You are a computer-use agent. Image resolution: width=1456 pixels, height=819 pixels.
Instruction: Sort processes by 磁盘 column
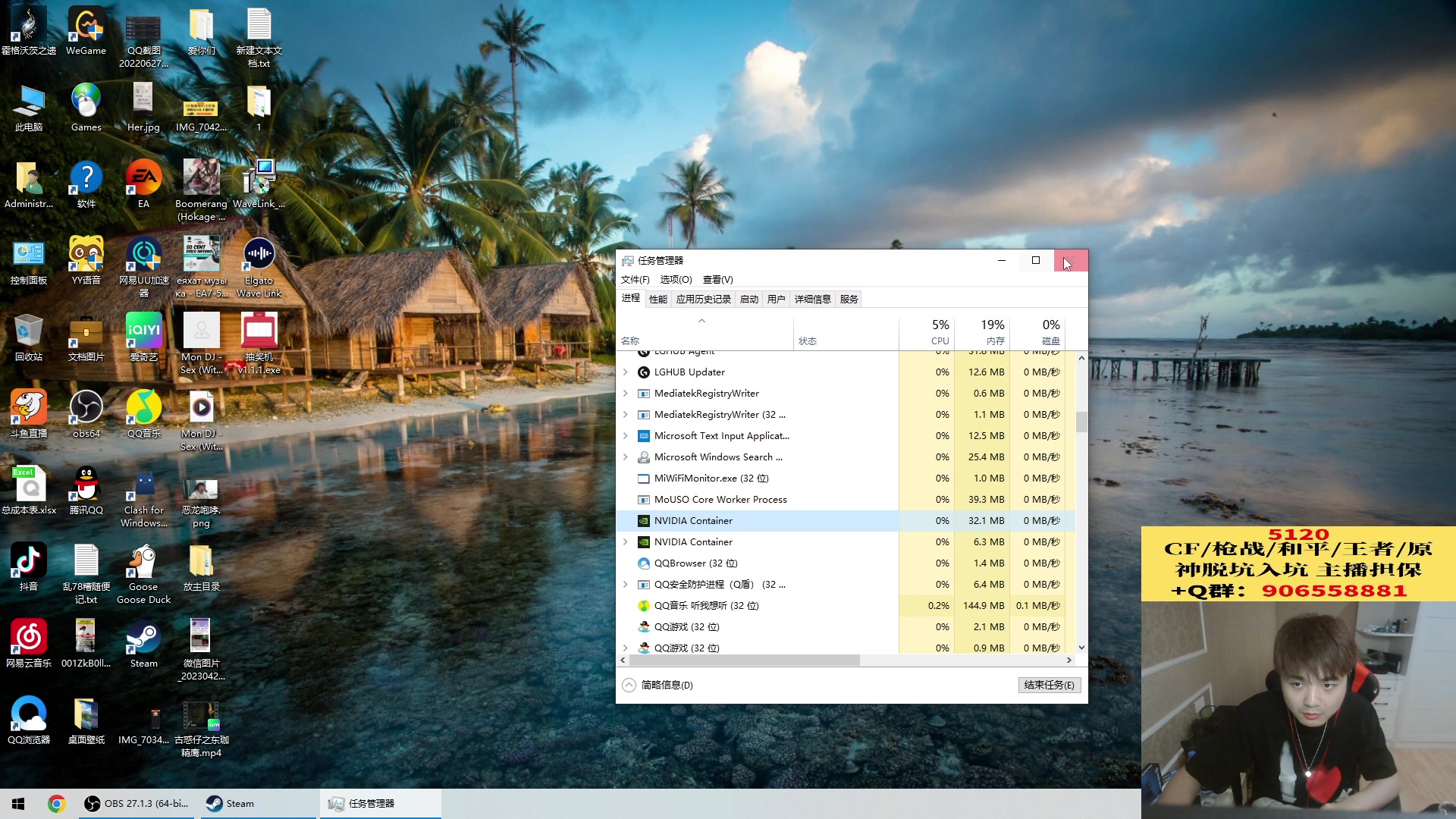1037,332
